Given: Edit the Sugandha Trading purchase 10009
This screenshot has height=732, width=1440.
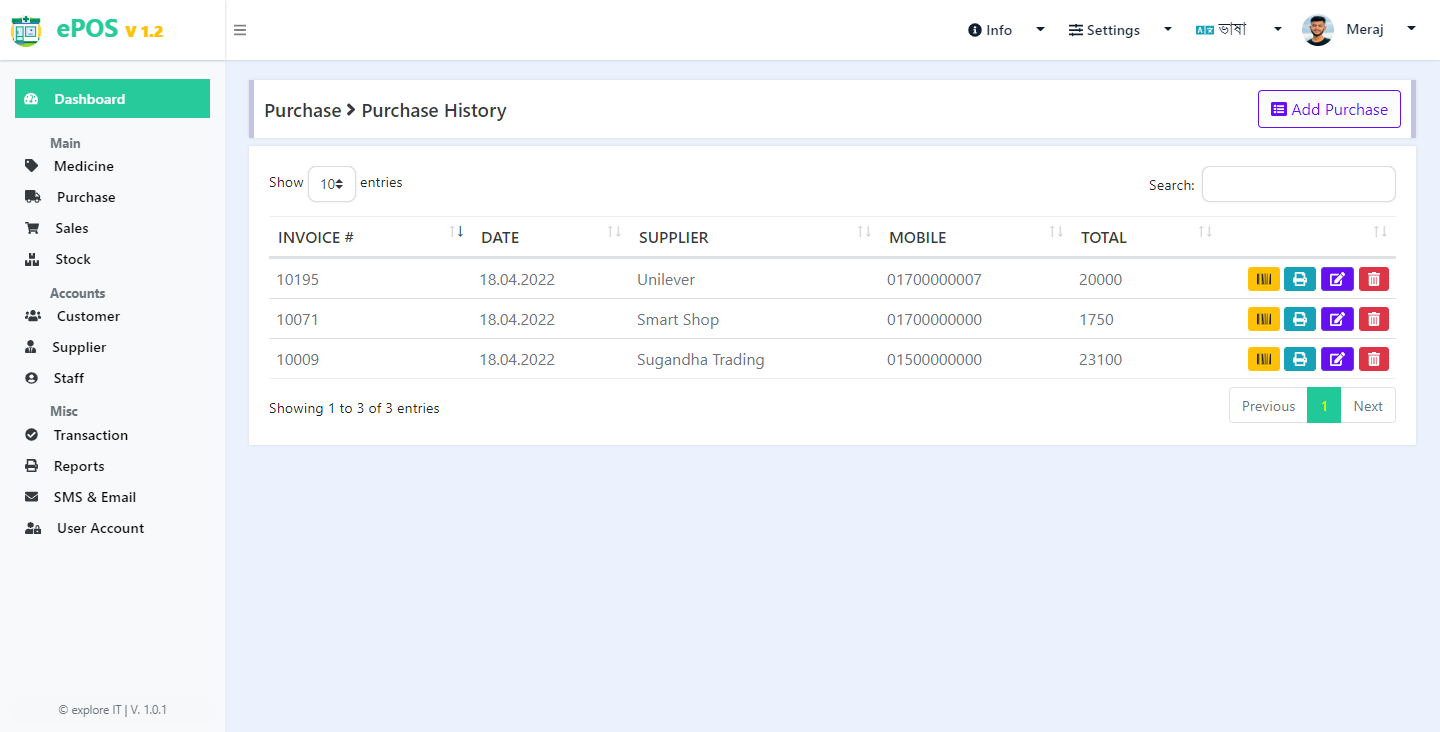Looking at the screenshot, I should tap(1337, 359).
